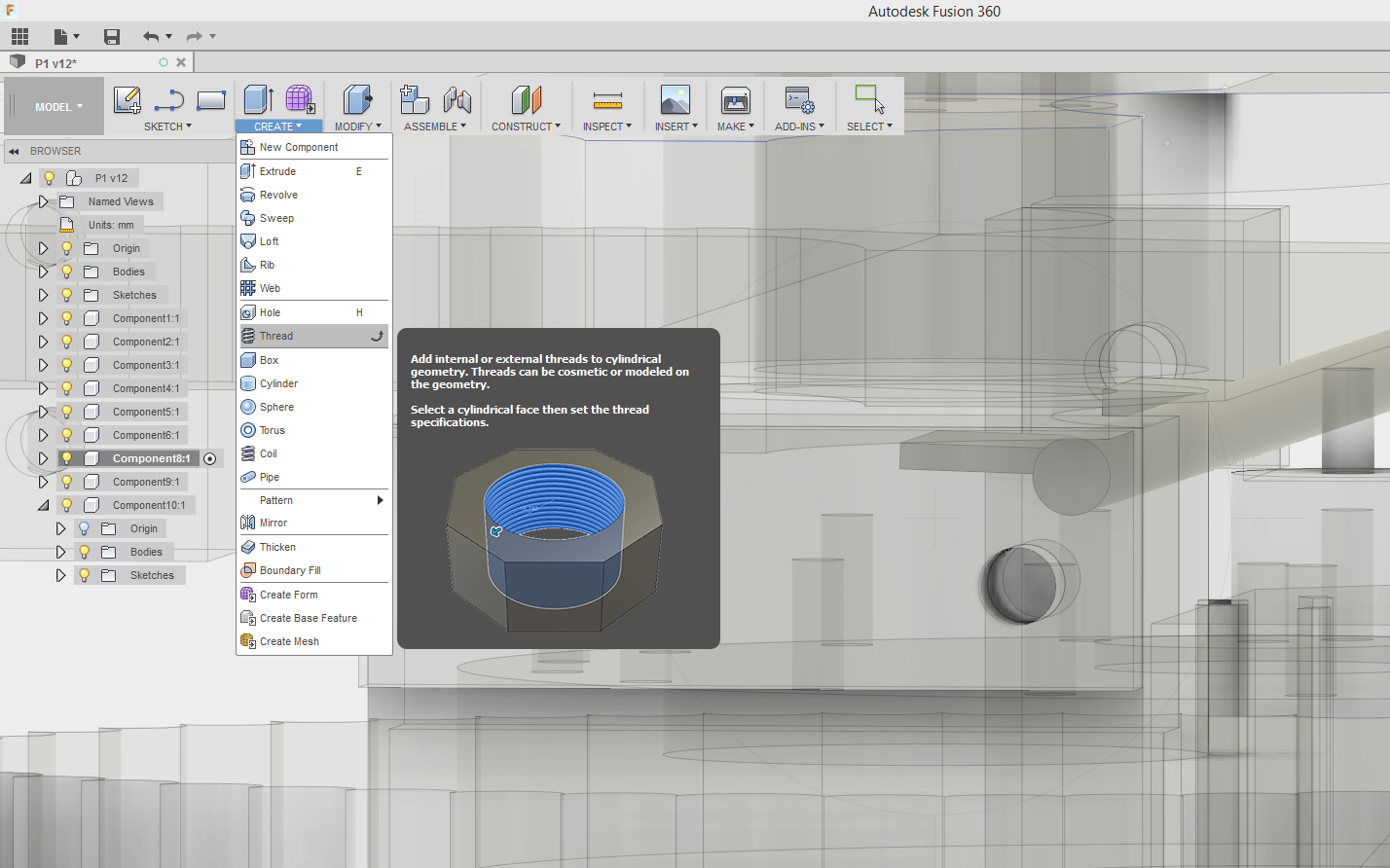Image resolution: width=1390 pixels, height=868 pixels.
Task: Open the data panel grid icon
Action: 19,37
